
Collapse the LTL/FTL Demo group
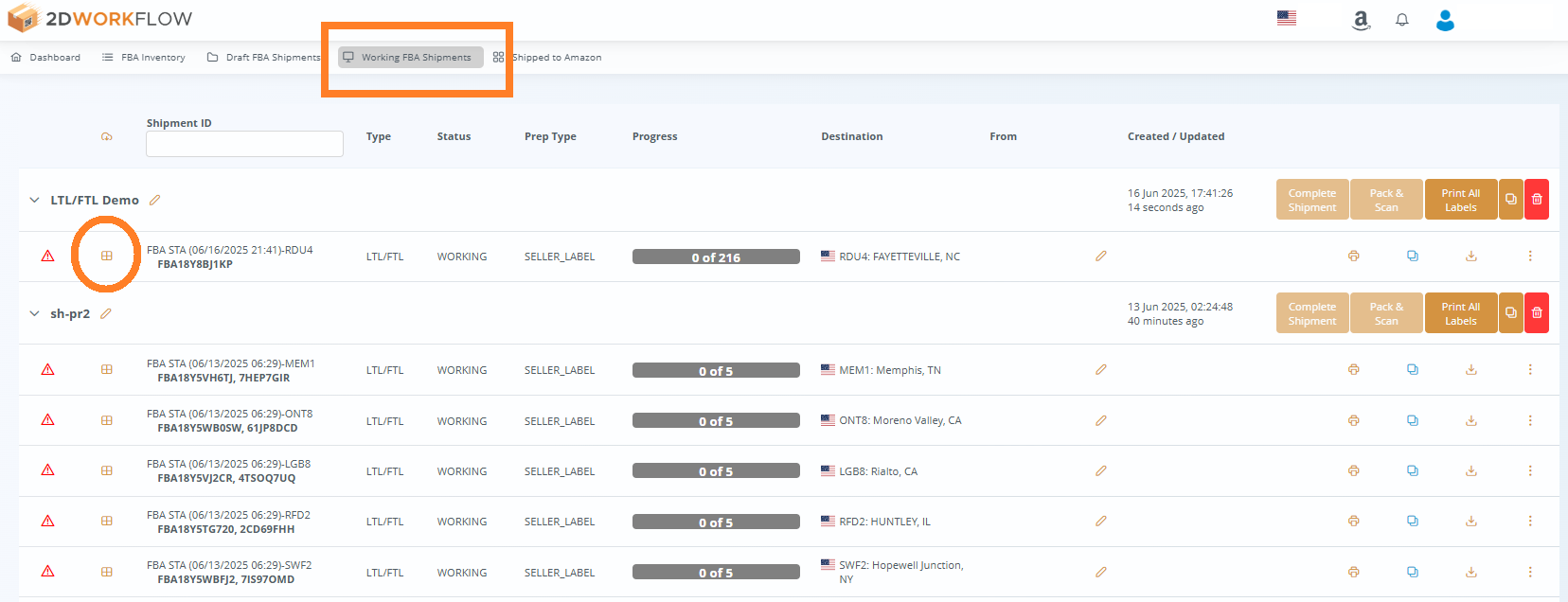click(x=35, y=200)
